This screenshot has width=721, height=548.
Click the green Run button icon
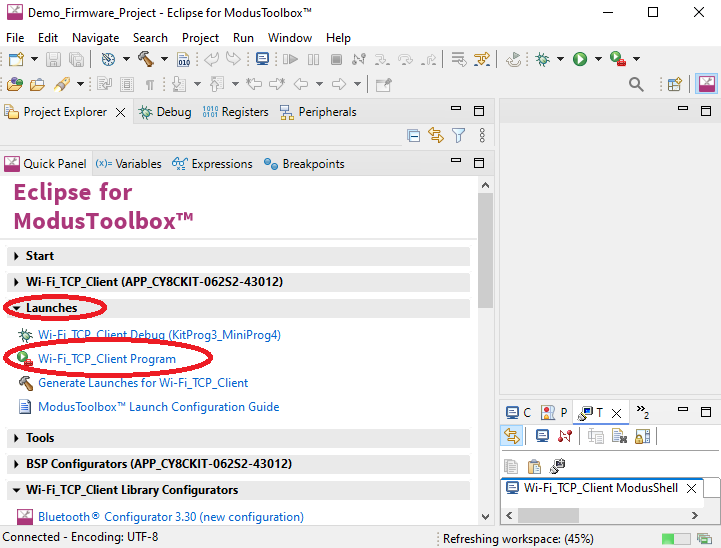pyautogui.click(x=580, y=59)
